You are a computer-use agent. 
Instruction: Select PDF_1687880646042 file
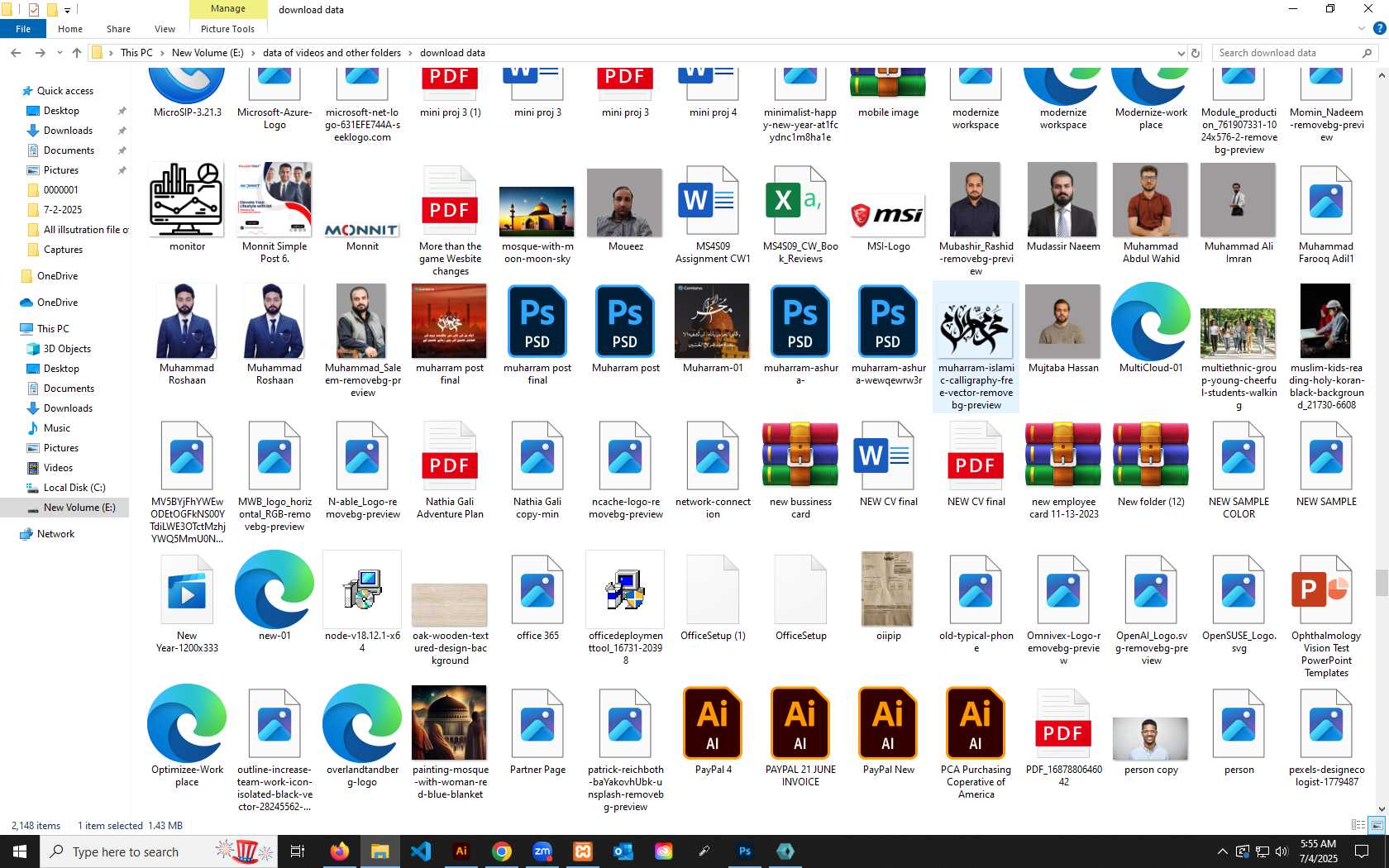[1063, 723]
